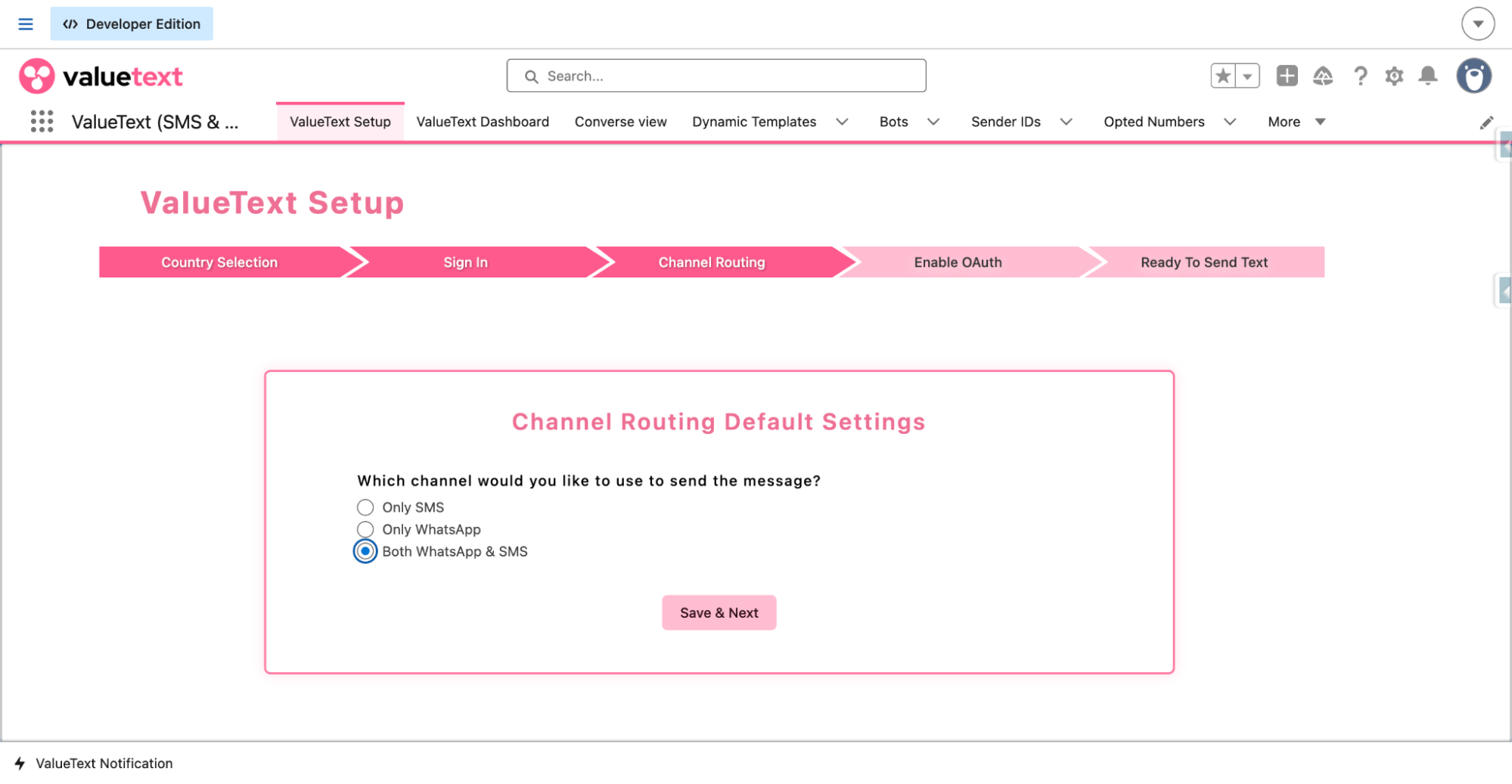Go to the Country Selection step

[219, 262]
